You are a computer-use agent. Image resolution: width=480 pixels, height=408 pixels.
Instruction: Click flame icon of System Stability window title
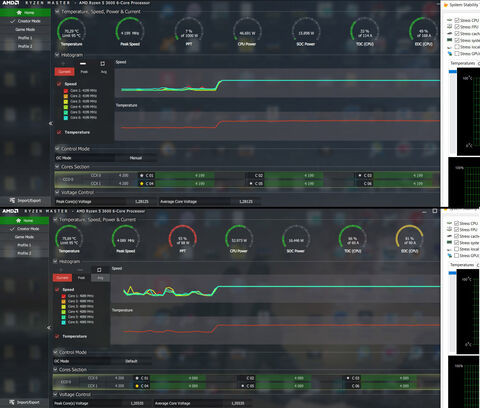pos(446,5)
